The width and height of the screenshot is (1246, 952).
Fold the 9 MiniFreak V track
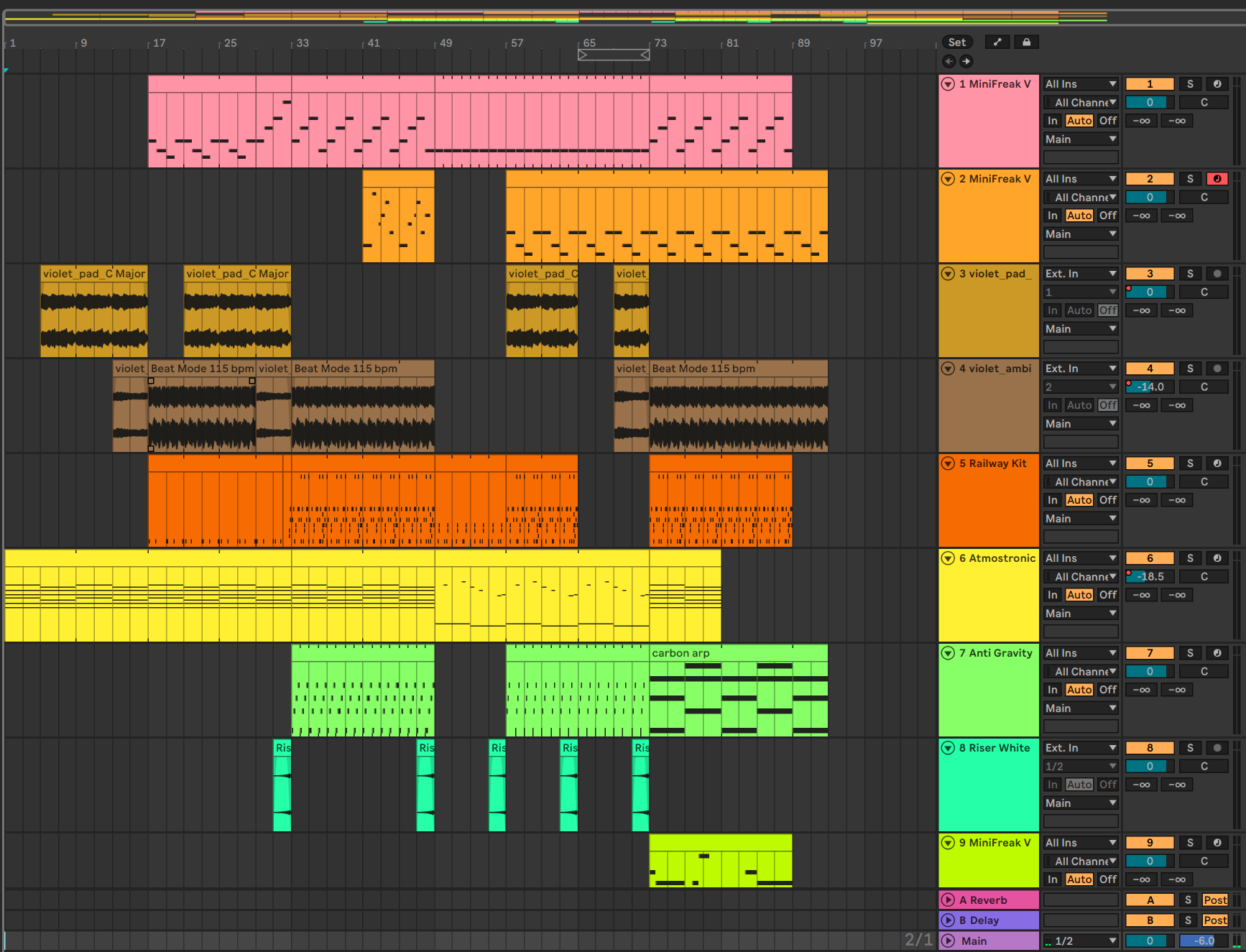948,843
